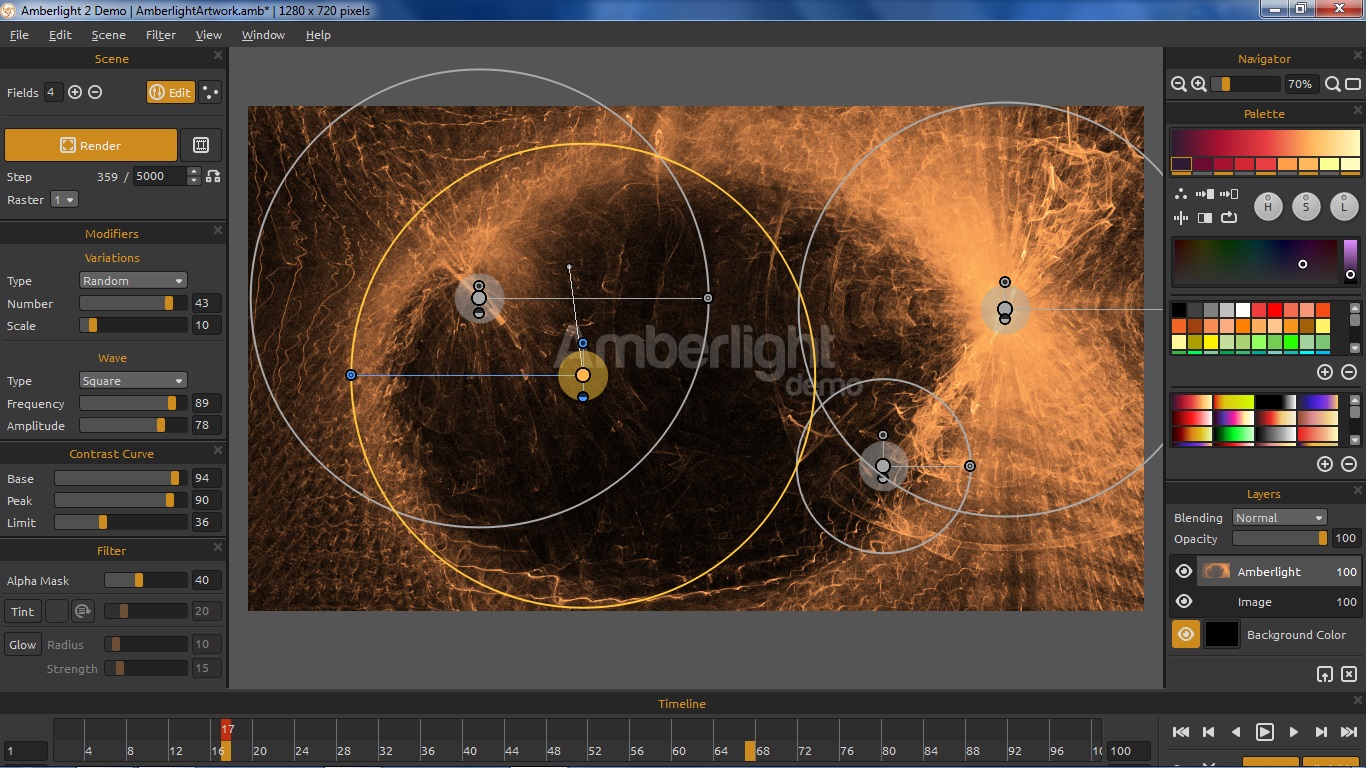Toggle the Glow filter
The height and width of the screenshot is (768, 1366).
point(23,645)
